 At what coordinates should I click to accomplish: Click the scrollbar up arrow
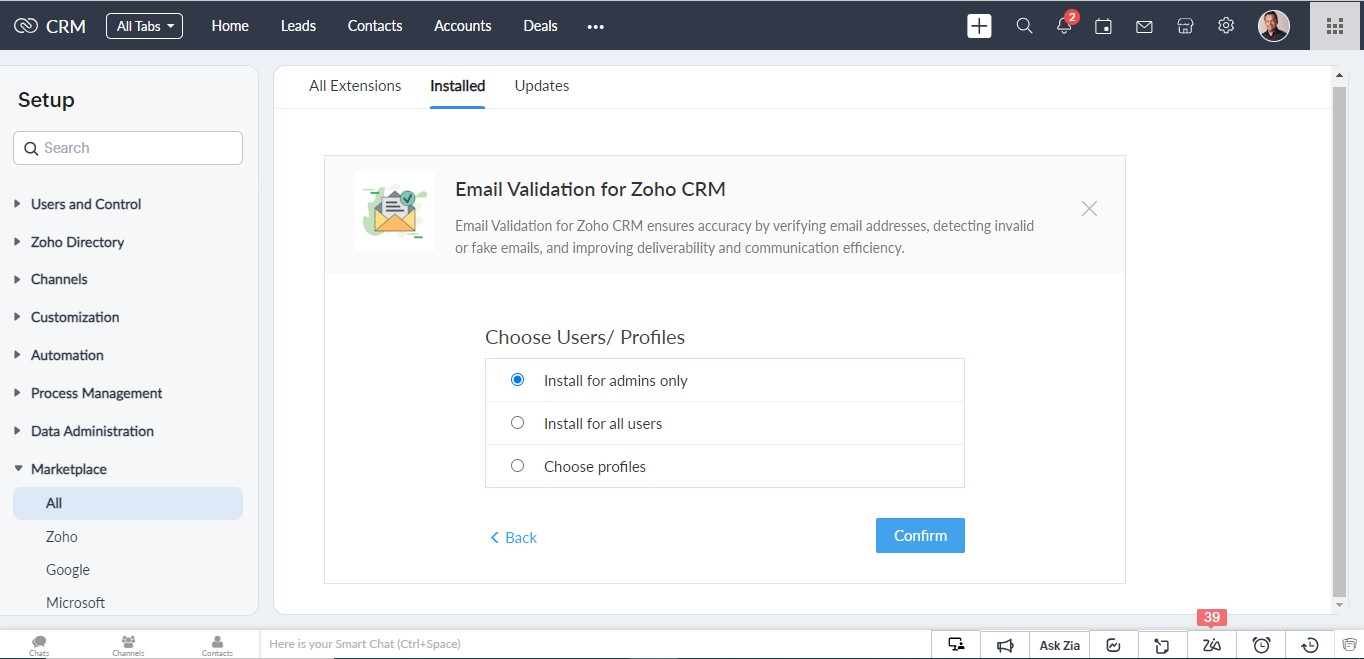pyautogui.click(x=1340, y=75)
